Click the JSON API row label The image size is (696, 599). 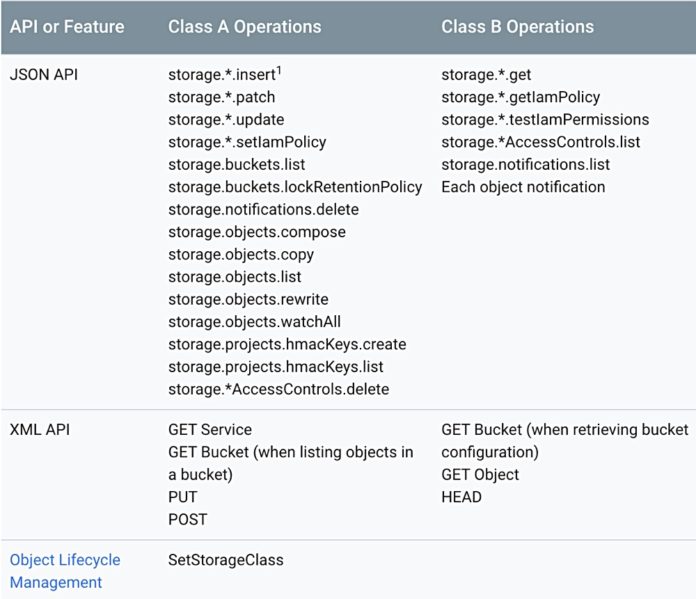pos(43,75)
